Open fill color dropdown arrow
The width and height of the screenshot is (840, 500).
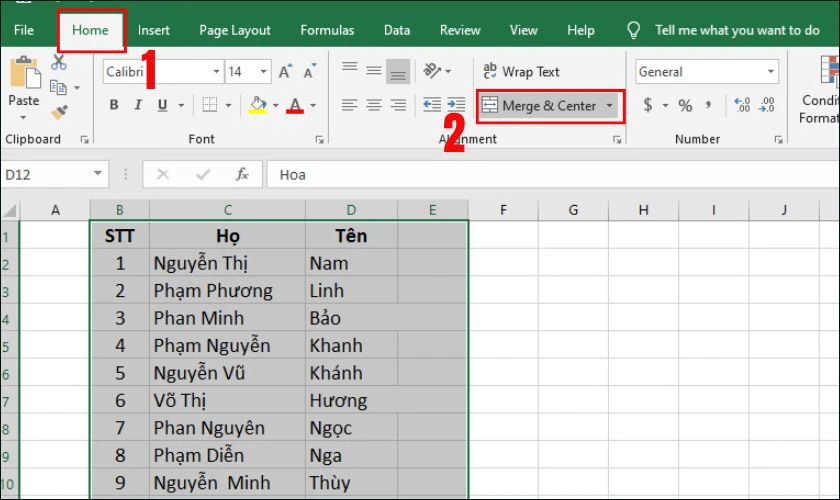275,105
